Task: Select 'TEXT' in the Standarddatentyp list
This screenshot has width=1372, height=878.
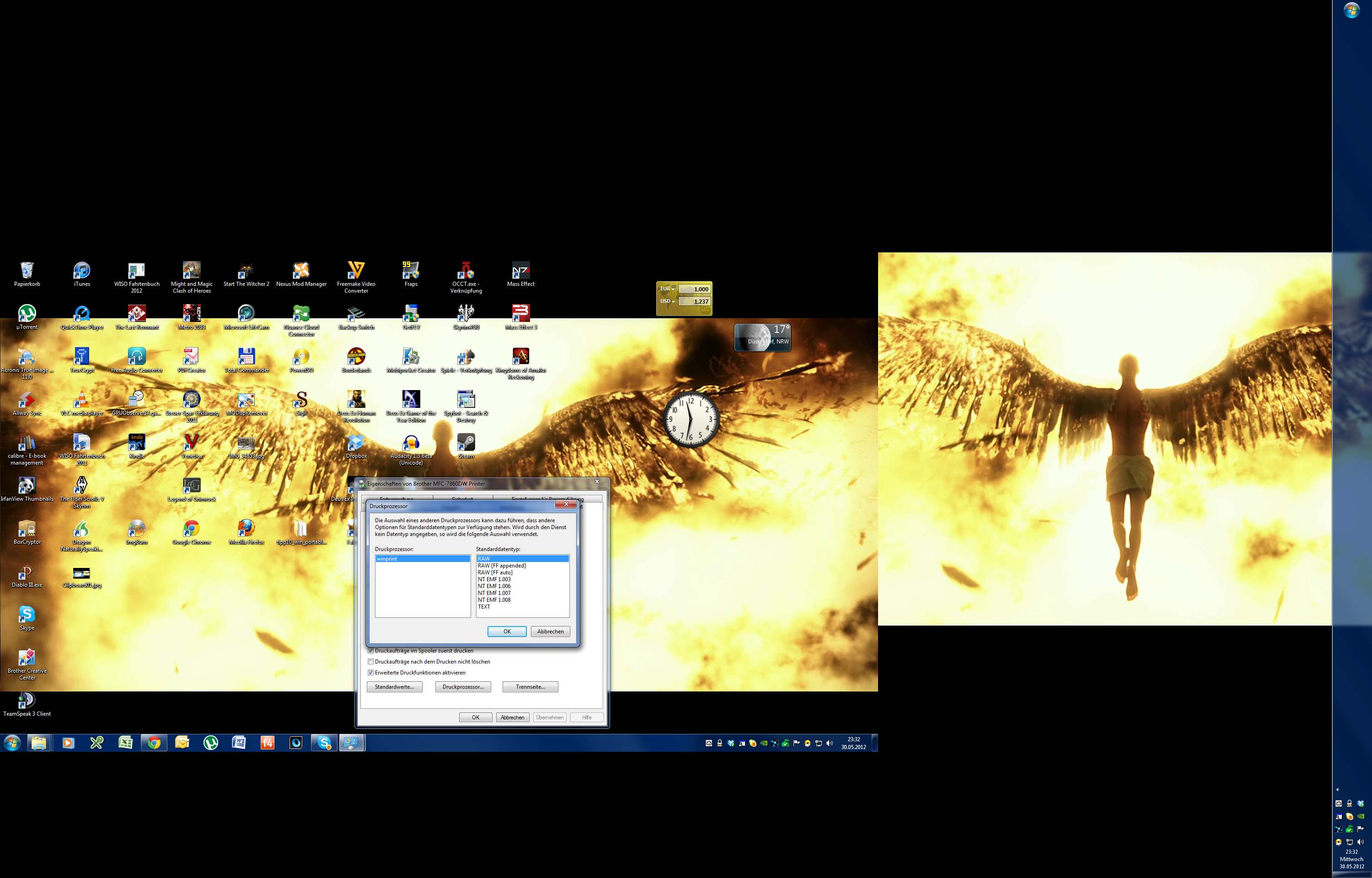Action: [484, 607]
